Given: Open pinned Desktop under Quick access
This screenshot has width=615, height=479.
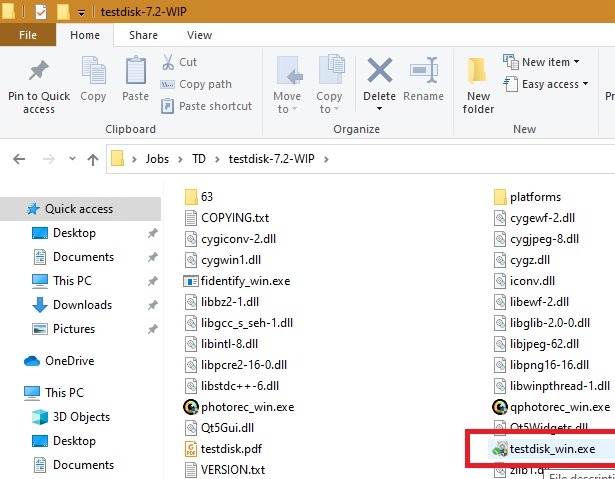Looking at the screenshot, I should coord(74,233).
